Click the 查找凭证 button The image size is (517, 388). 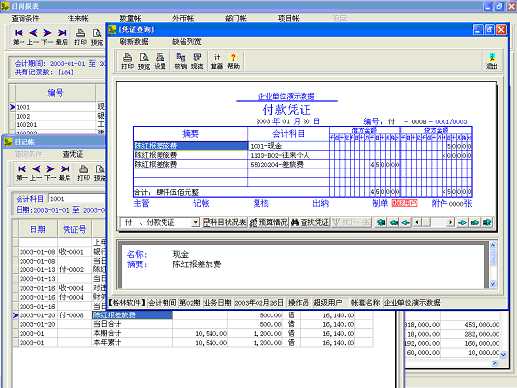[x=310, y=222]
